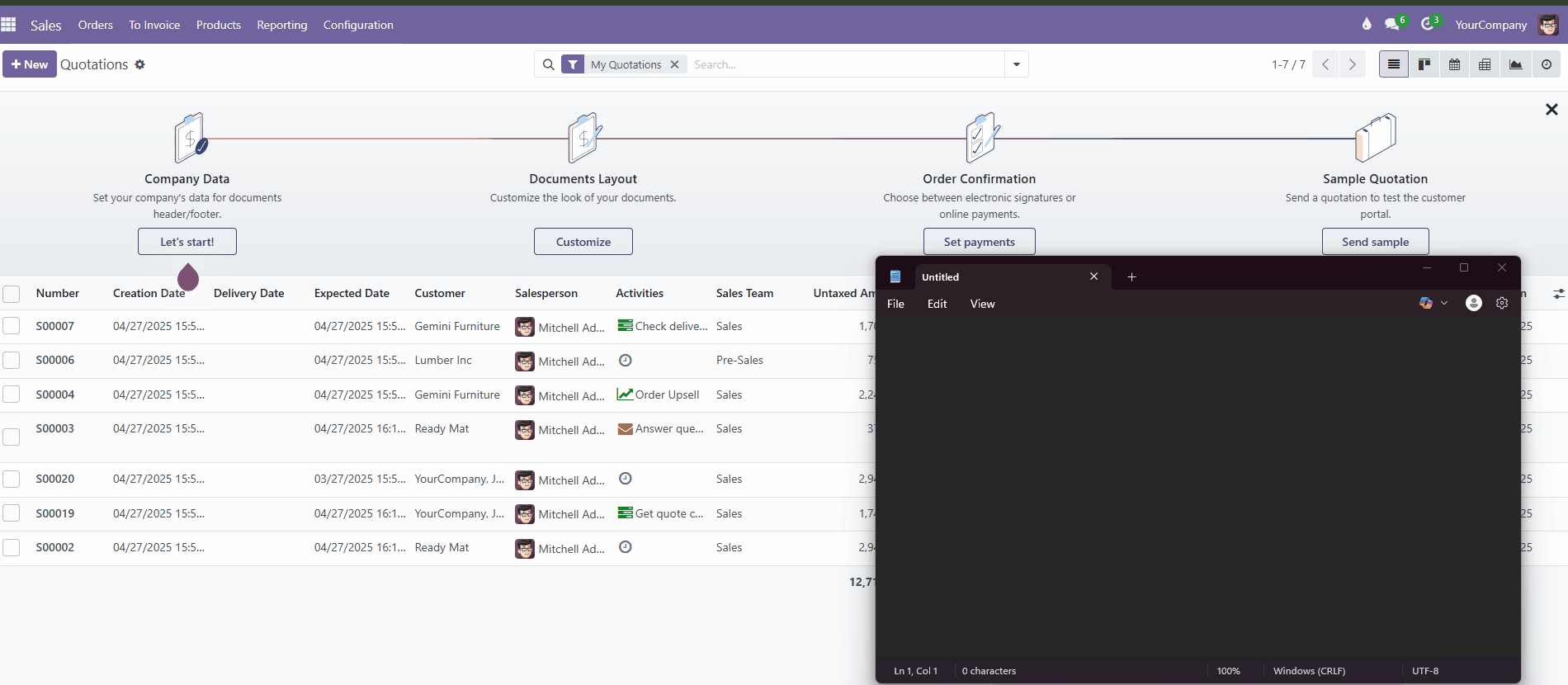Click Send sample button
This screenshot has height=685, width=1568.
pos(1376,242)
